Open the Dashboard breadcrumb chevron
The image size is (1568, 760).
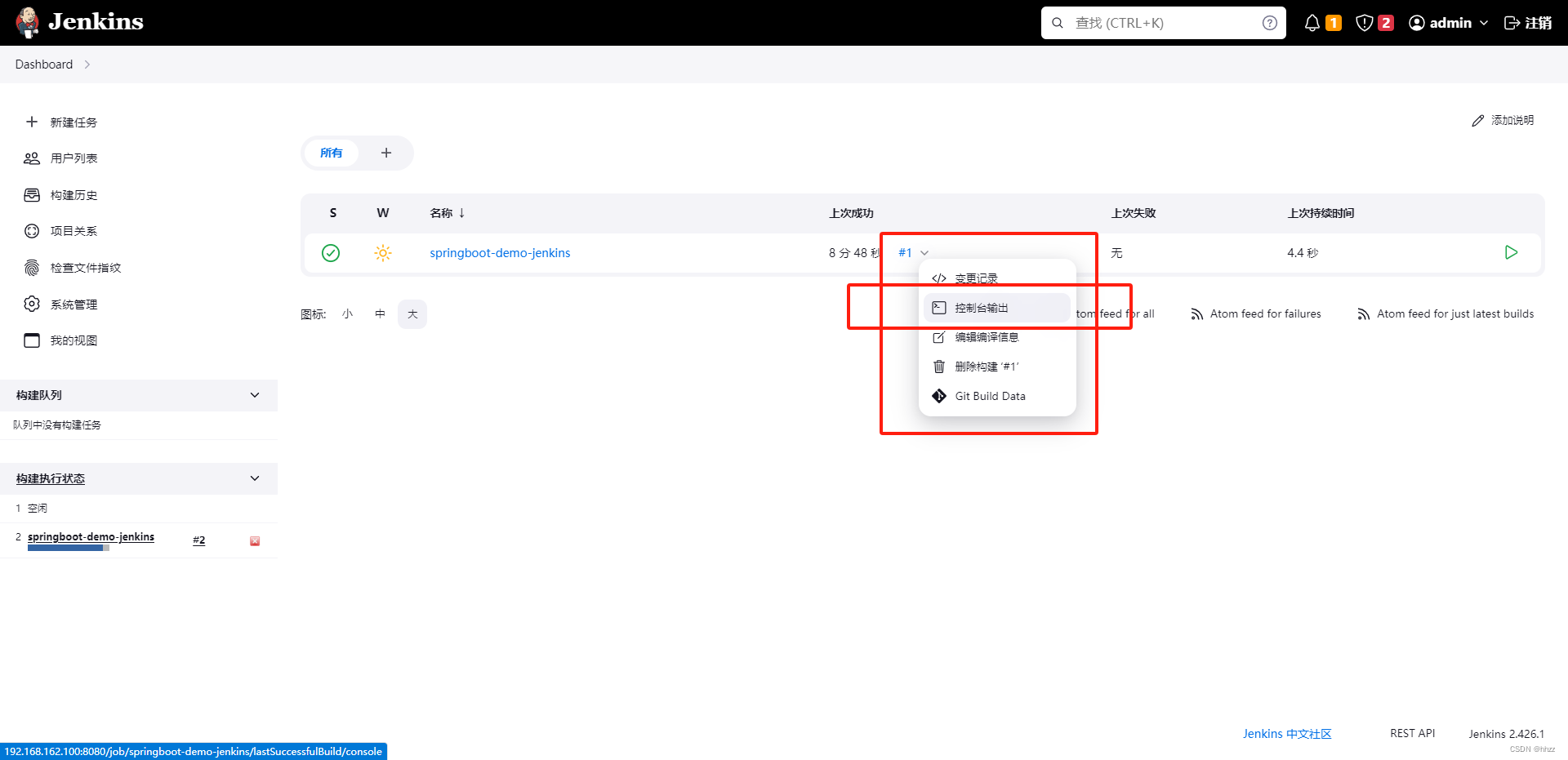point(87,64)
